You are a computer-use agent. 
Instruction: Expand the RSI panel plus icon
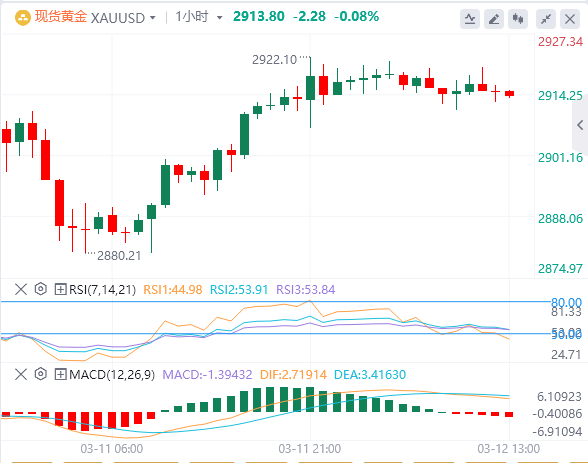point(60,289)
